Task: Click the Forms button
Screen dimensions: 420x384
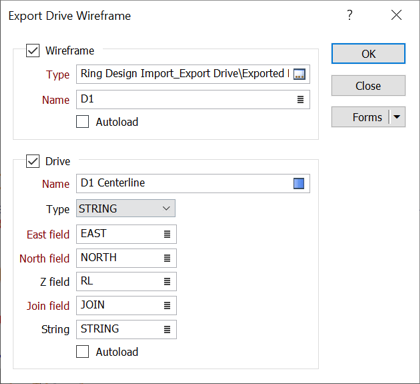Action: coord(360,117)
